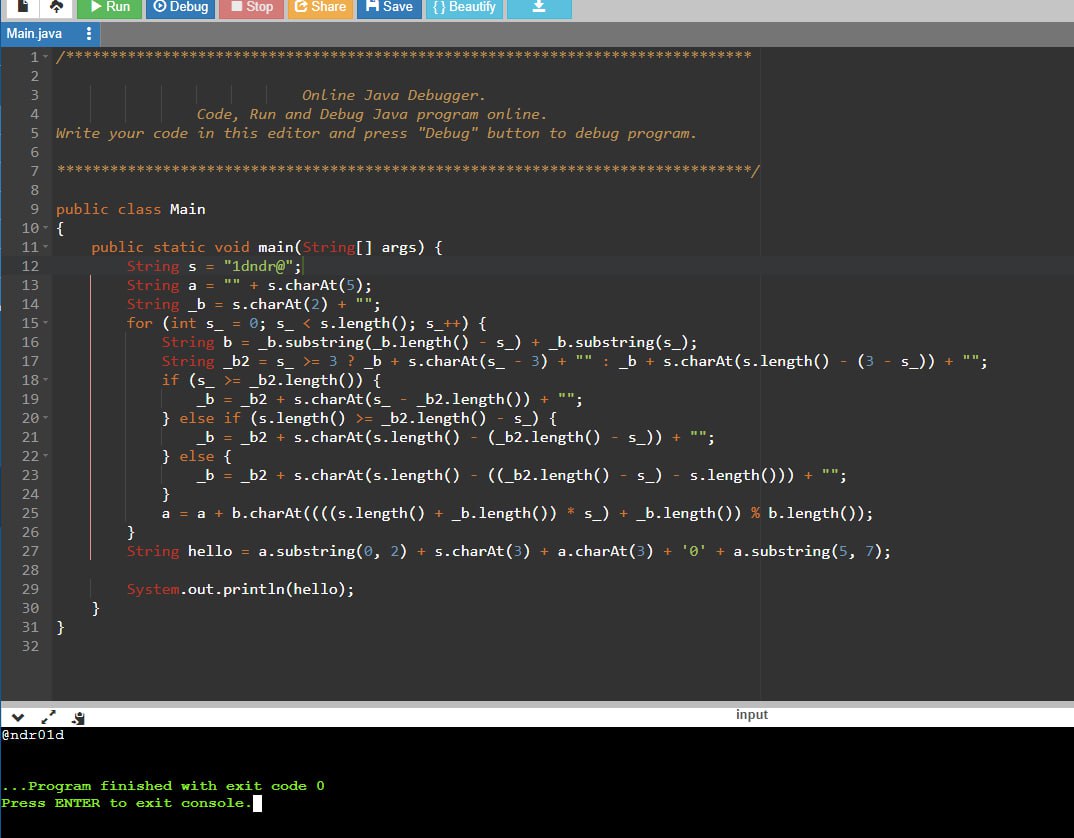Viewport: 1074px width, 838px height.
Task: Save the current code
Action: coord(389,7)
